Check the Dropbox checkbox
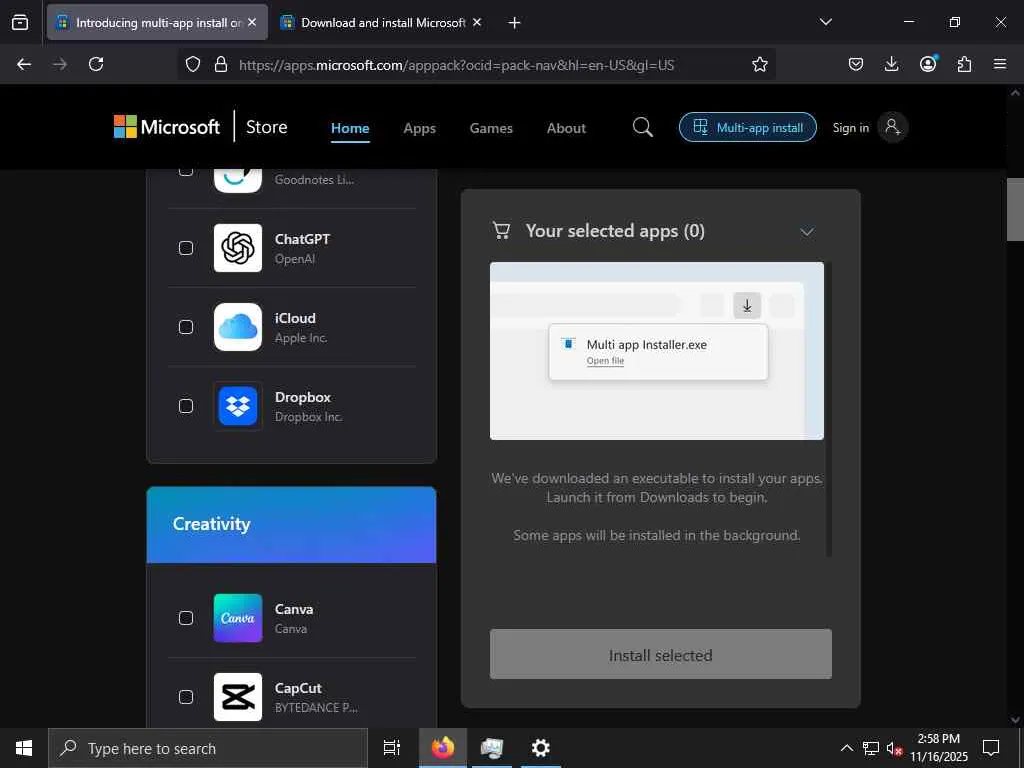The height and width of the screenshot is (768, 1024). point(186,406)
